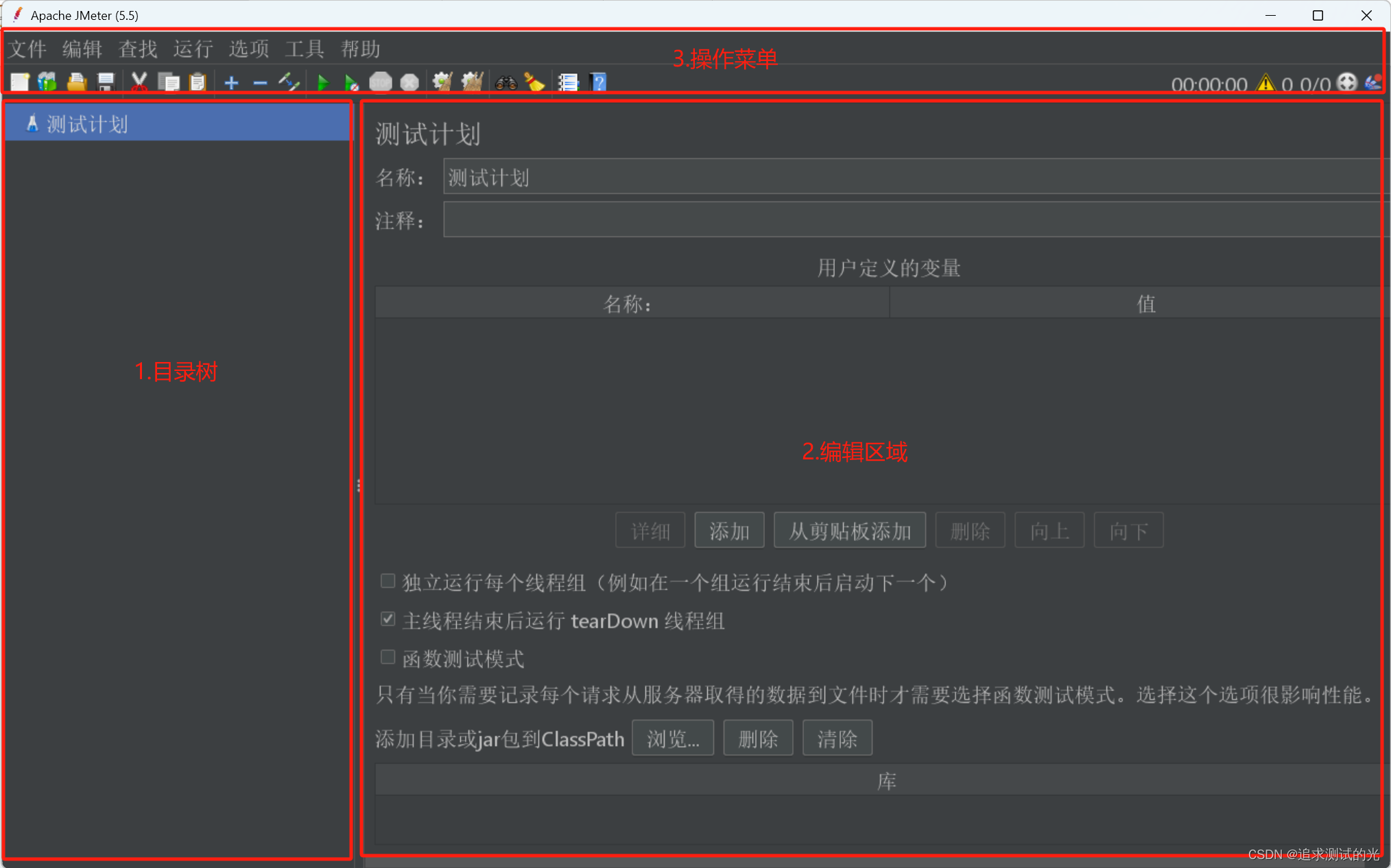Viewport: 1391px width, 868px height.
Task: Click the Start no pauses icon
Action: tap(351, 83)
